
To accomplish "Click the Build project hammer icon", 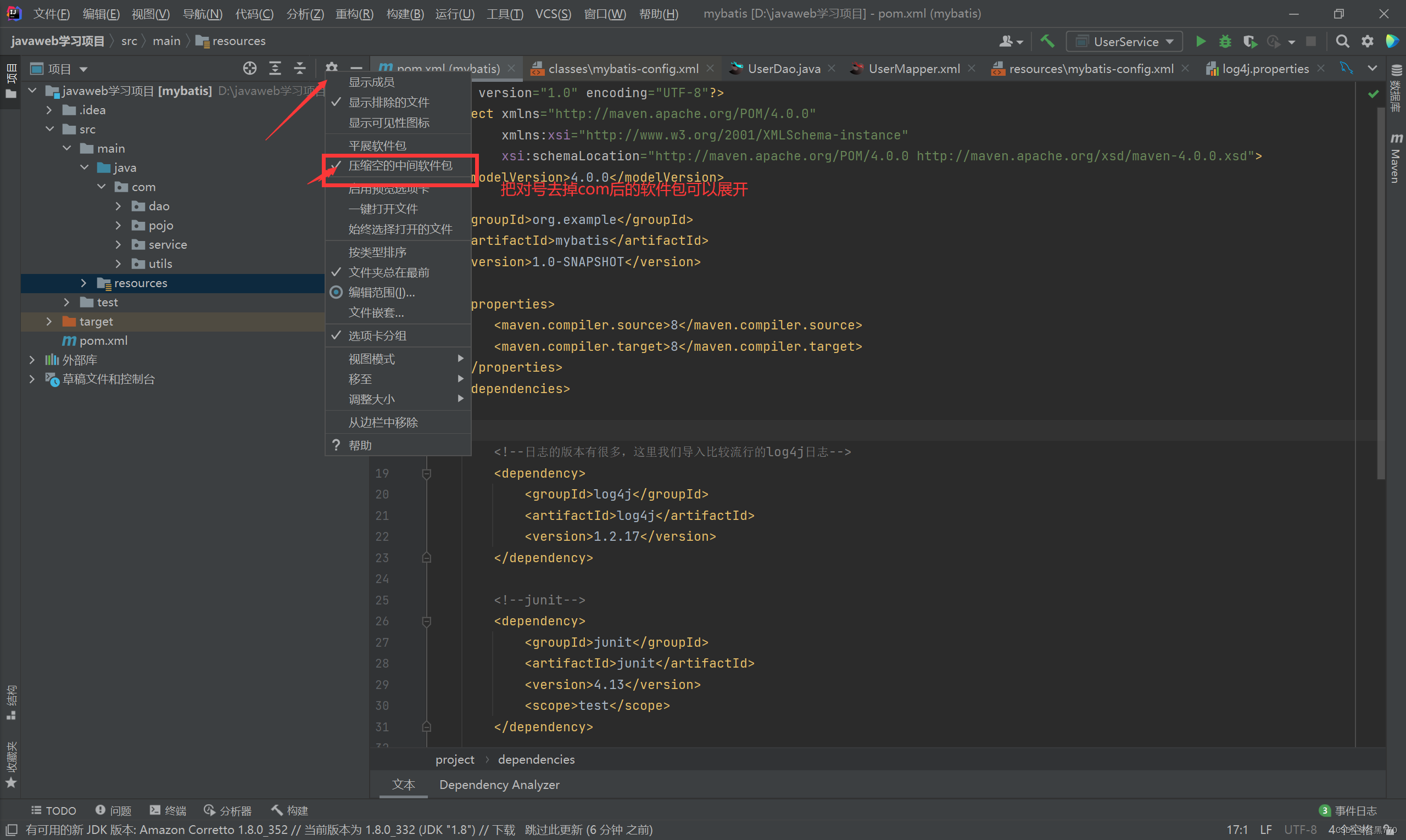I will click(x=1047, y=41).
